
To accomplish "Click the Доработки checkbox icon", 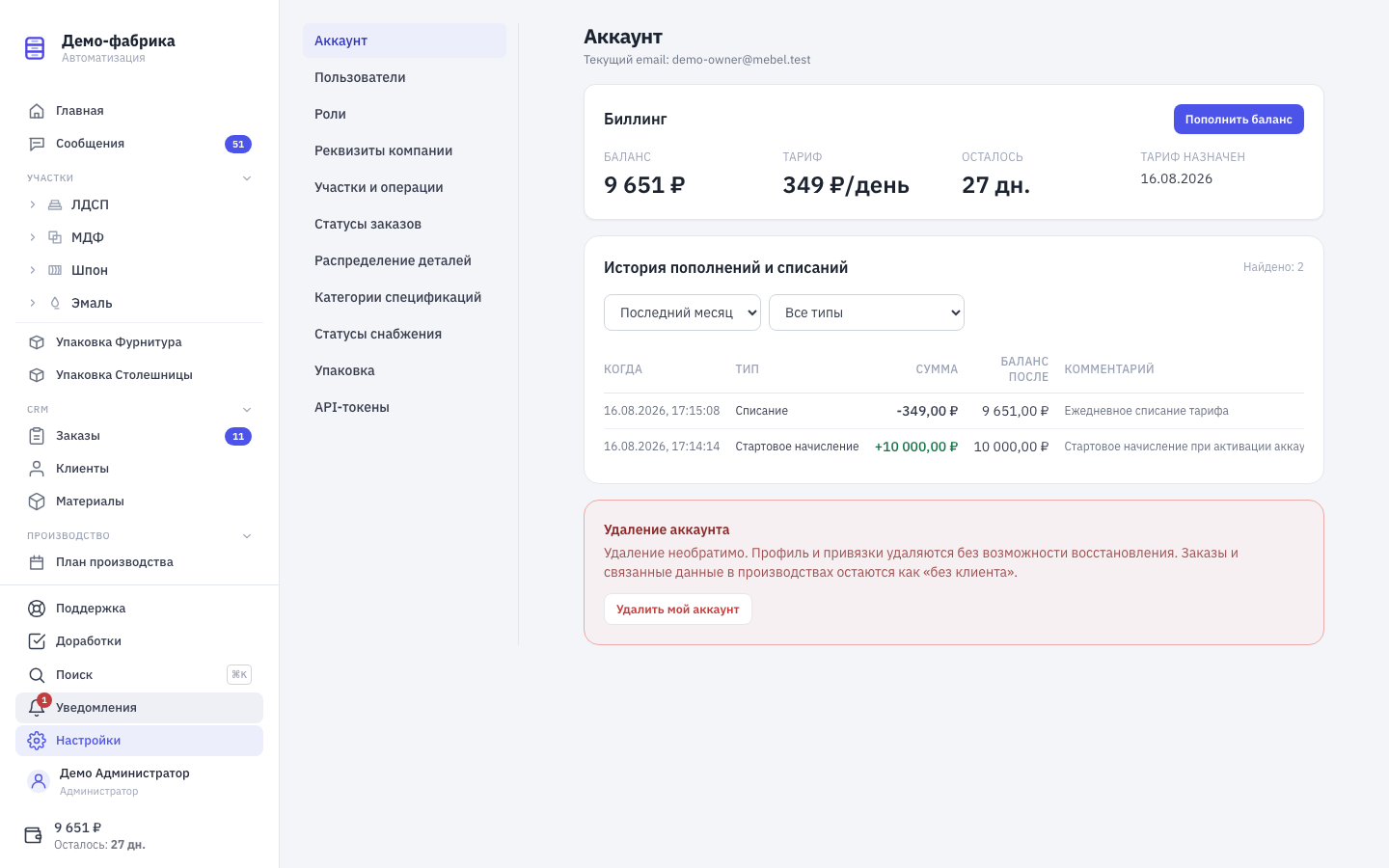I will 37,641.
